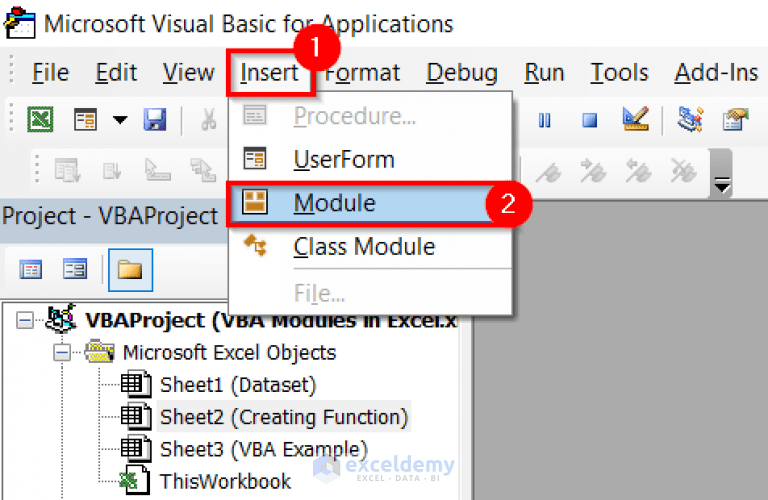
Task: Click the Insert UserForm toolbar icon
Action: pos(85,119)
